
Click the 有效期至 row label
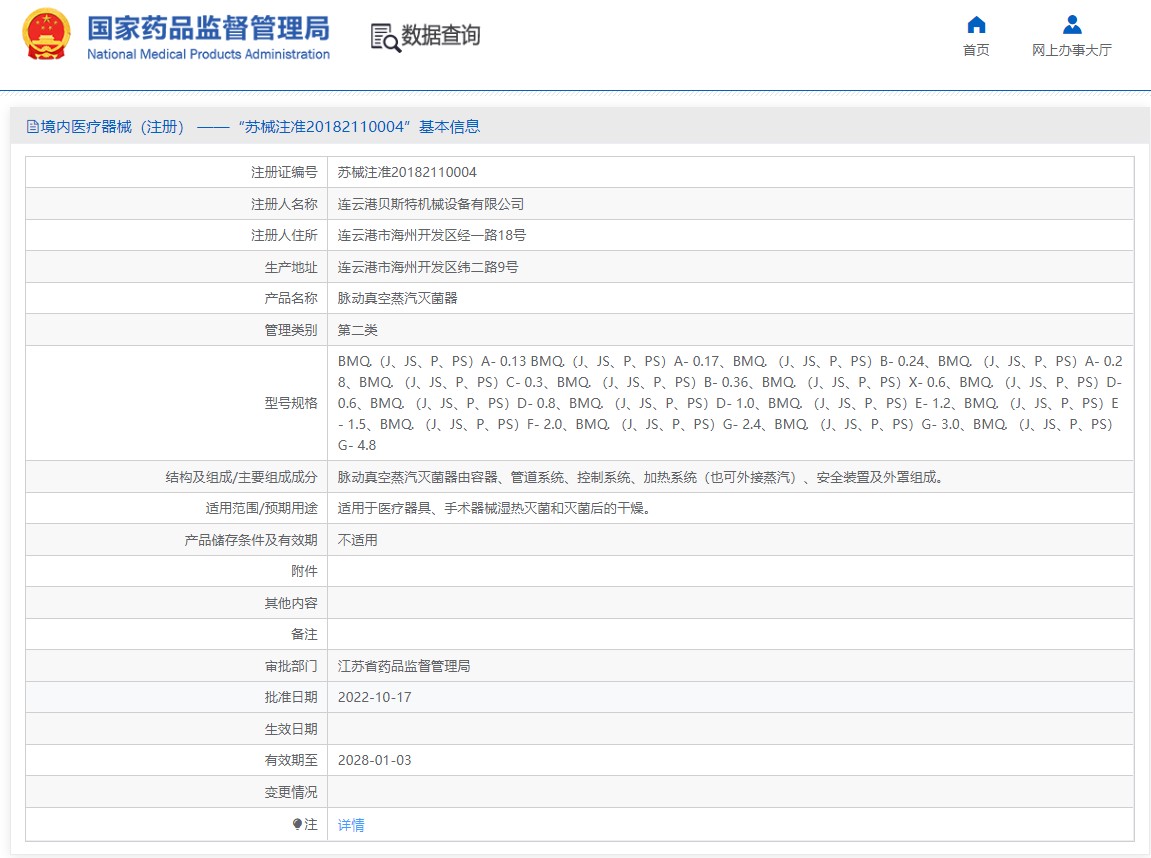coord(291,760)
